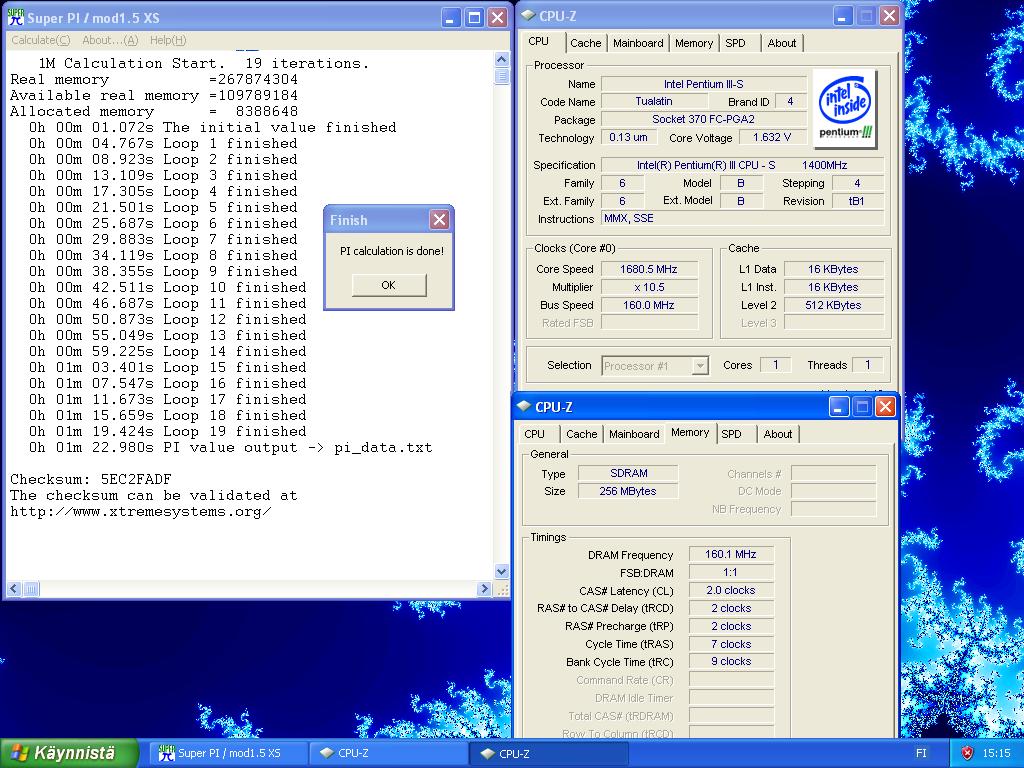
Task: Click the Super PI horizontal scroll left arrow
Action: click(14, 588)
